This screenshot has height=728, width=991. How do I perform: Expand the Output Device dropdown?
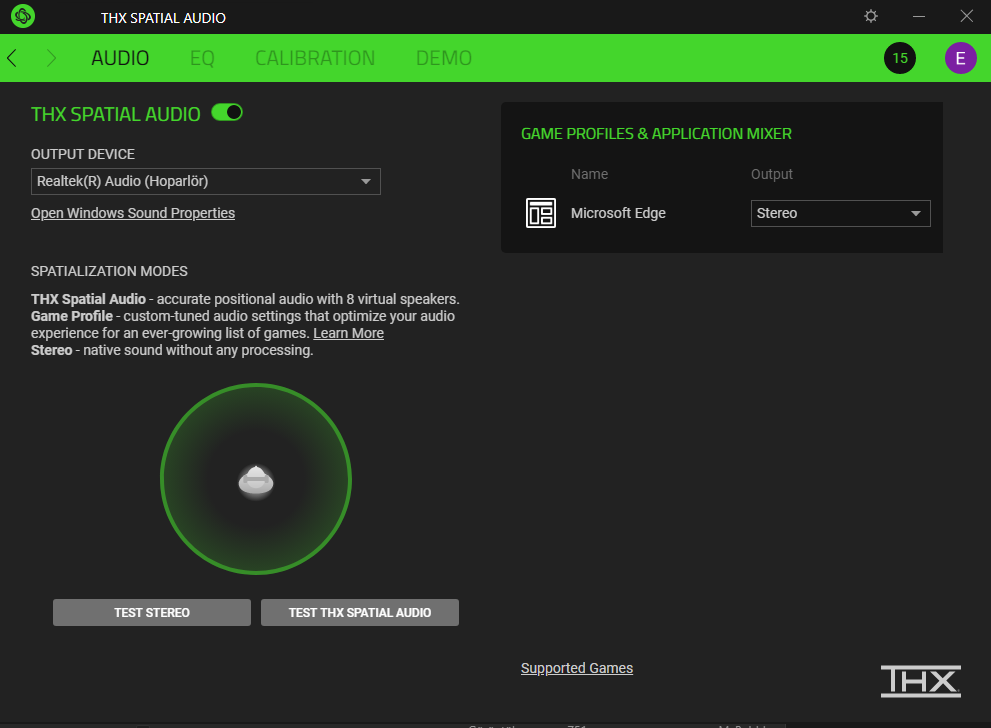[x=205, y=181]
